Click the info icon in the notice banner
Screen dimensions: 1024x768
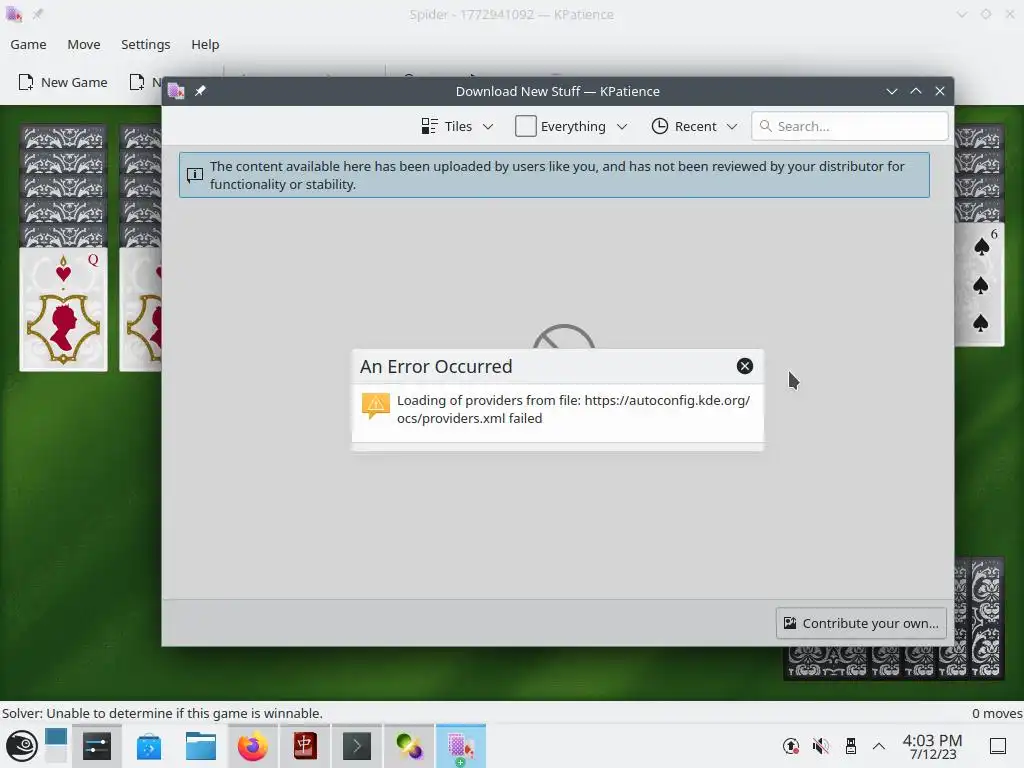(x=195, y=175)
